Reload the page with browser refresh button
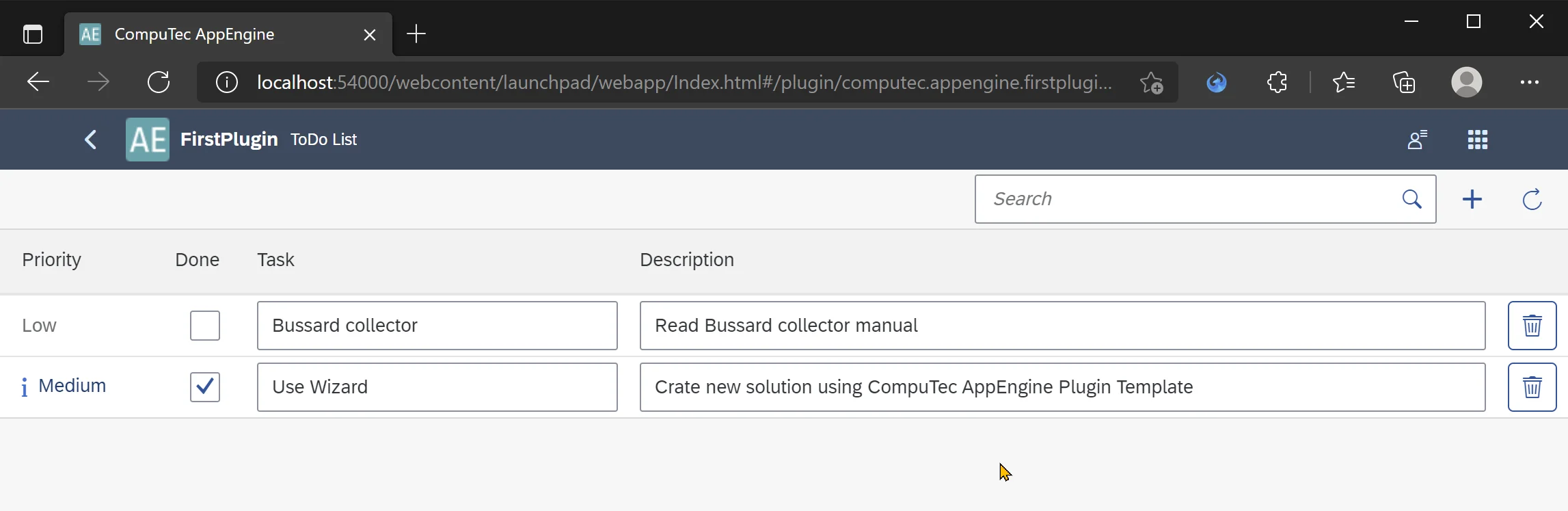The height and width of the screenshot is (511, 1568). [x=159, y=83]
